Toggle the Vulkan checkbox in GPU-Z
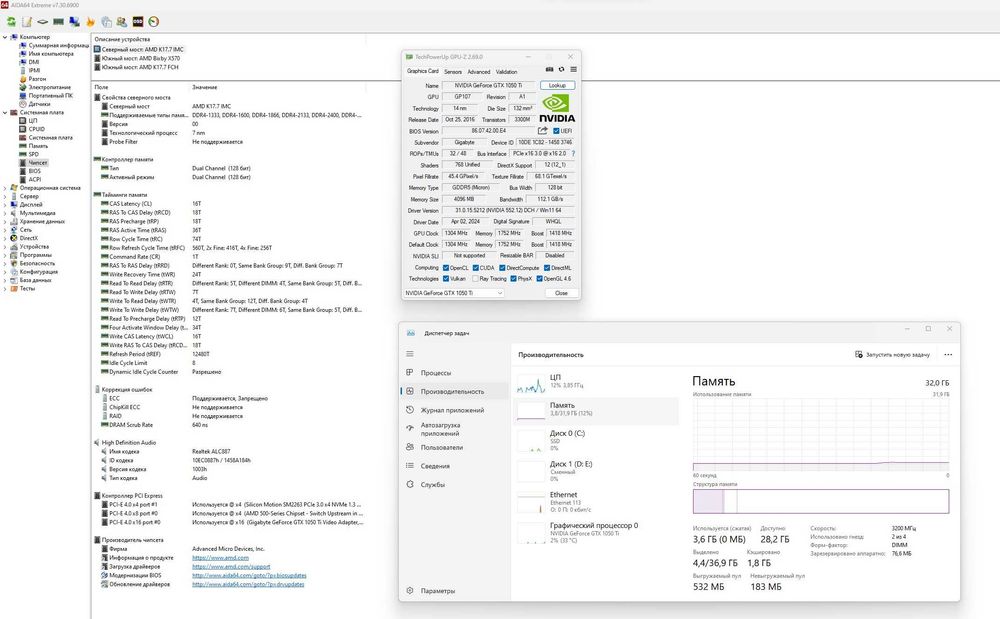1000x619 pixels. [446, 279]
